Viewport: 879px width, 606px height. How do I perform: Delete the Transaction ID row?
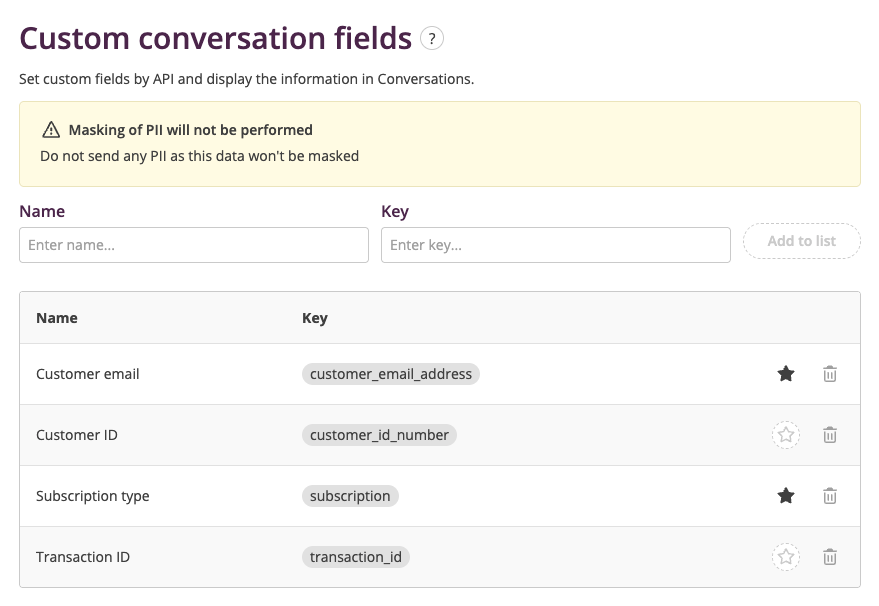coord(830,557)
